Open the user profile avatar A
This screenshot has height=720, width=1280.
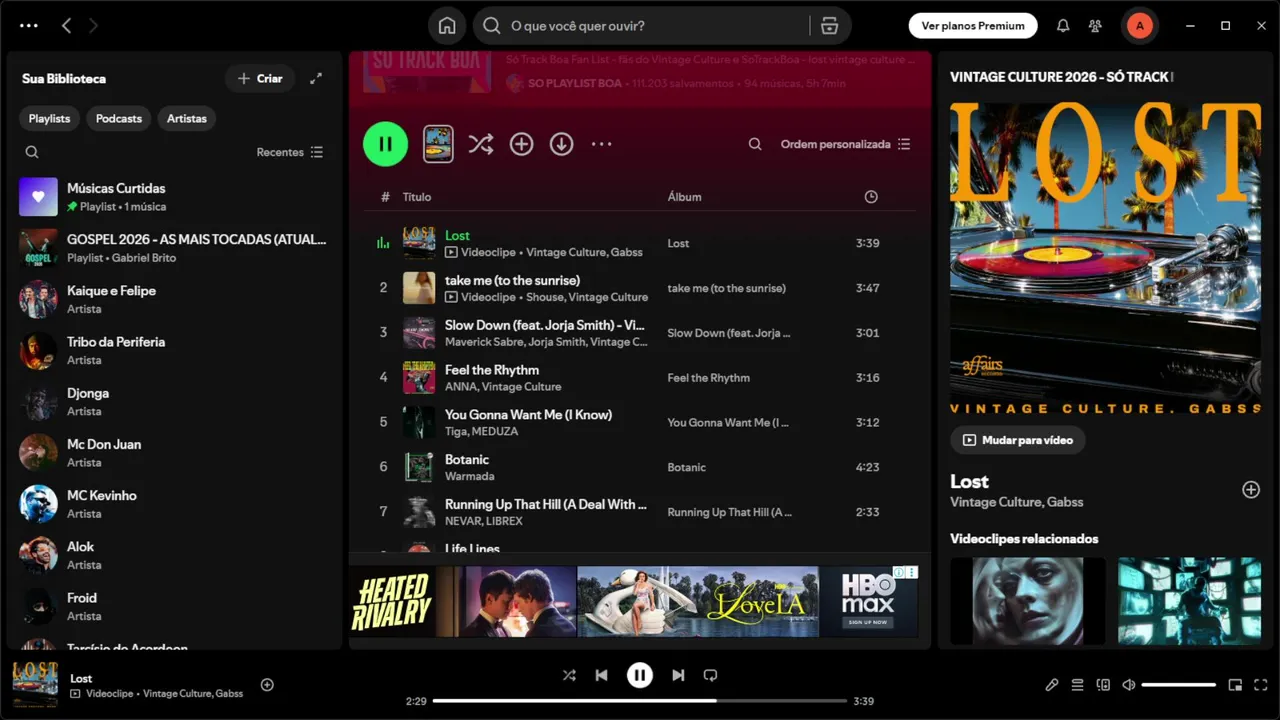pyautogui.click(x=1139, y=26)
